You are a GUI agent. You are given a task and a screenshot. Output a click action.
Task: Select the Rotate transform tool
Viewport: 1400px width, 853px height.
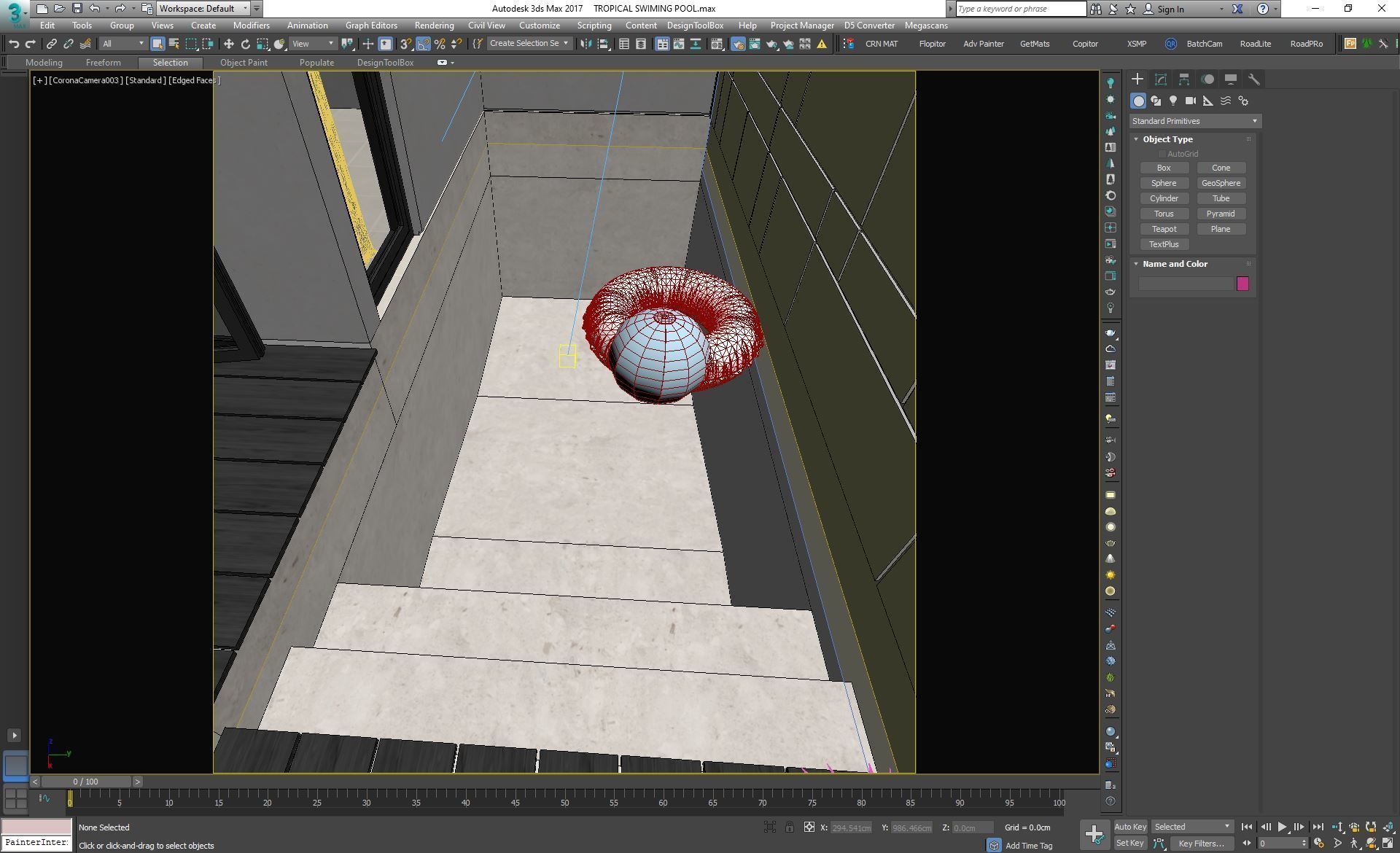click(x=246, y=44)
